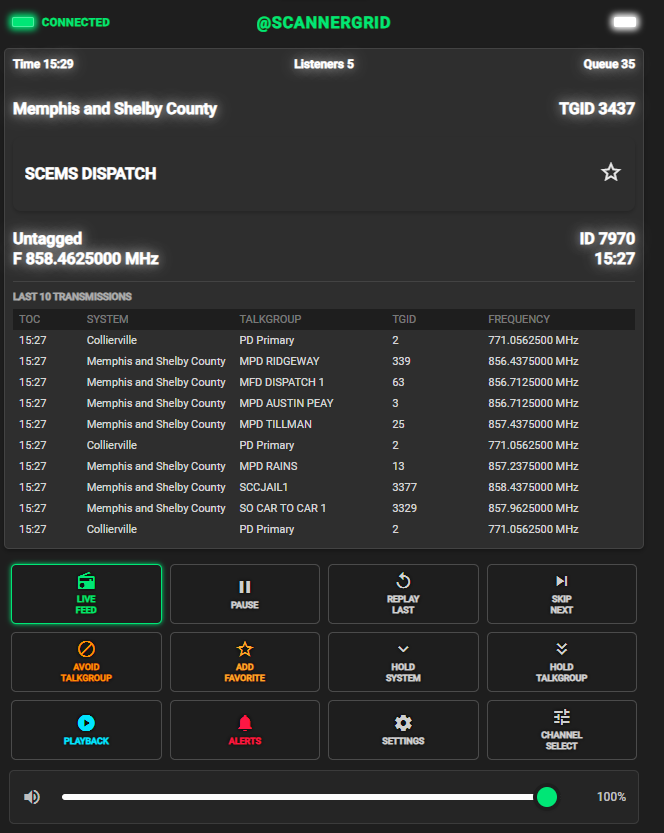Select the MPD RIDGEWAY transmission row
Viewport: 664px width, 833px height.
[323, 361]
